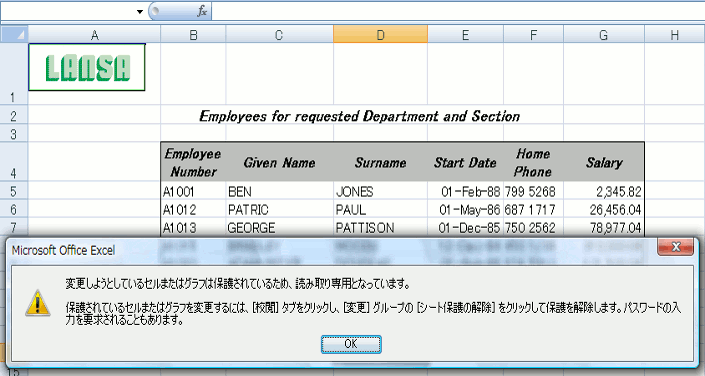Select row 1 header

pos(14,74)
